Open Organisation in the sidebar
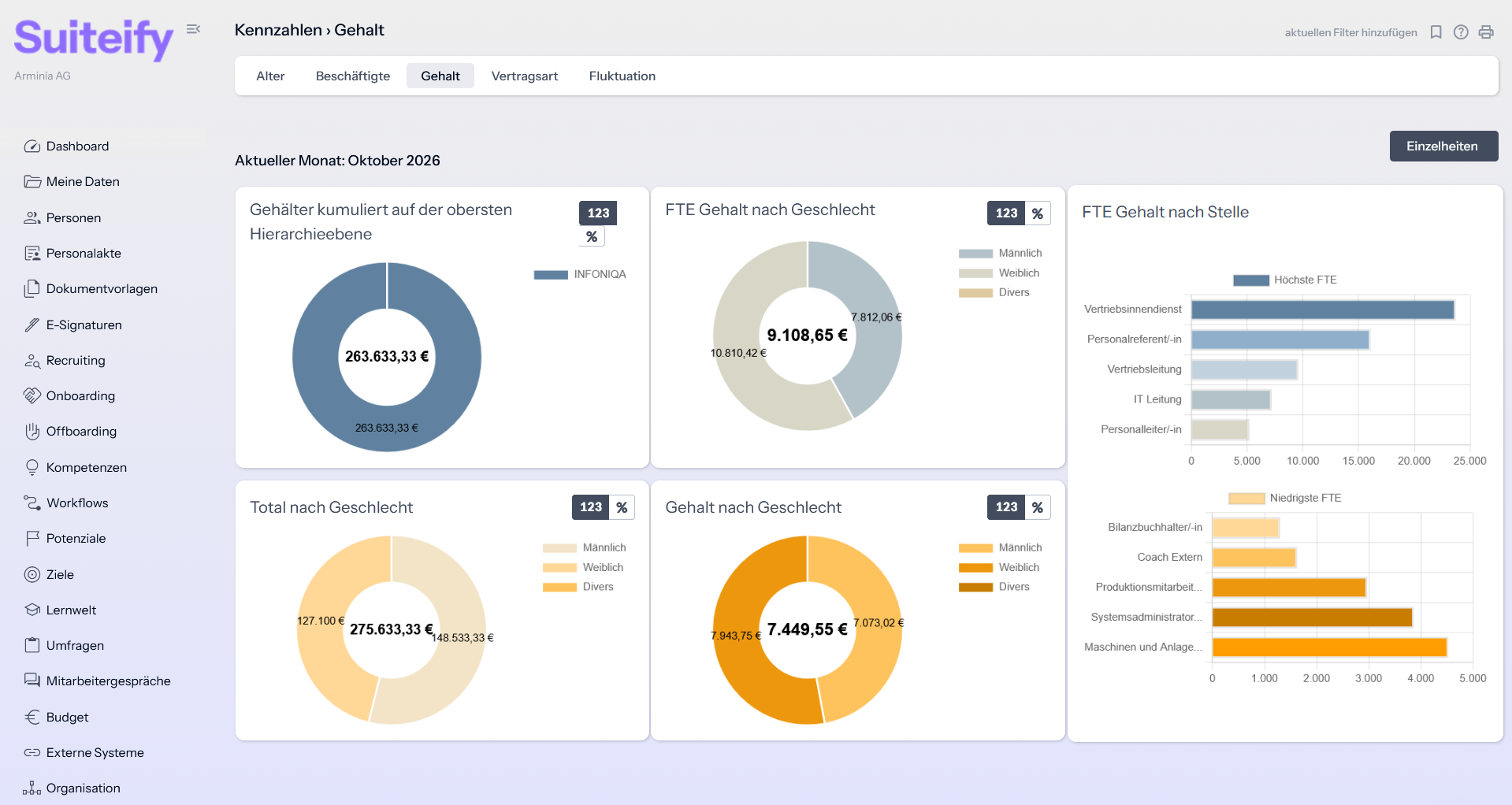Screen dimensions: 1512x805 (83, 788)
